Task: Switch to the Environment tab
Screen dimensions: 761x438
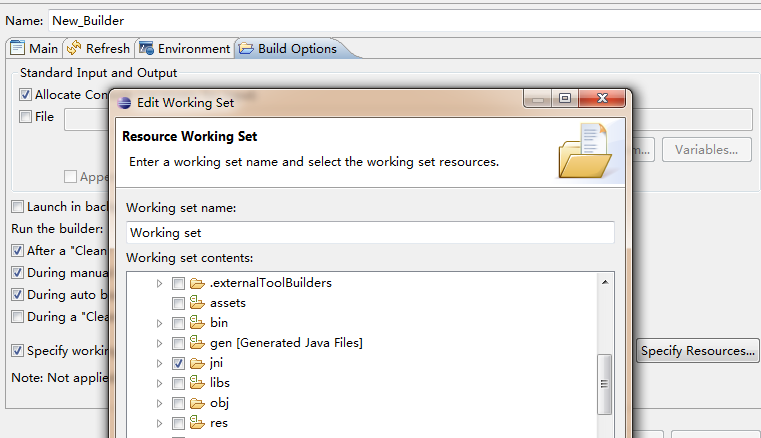Action: pyautogui.click(x=185, y=48)
